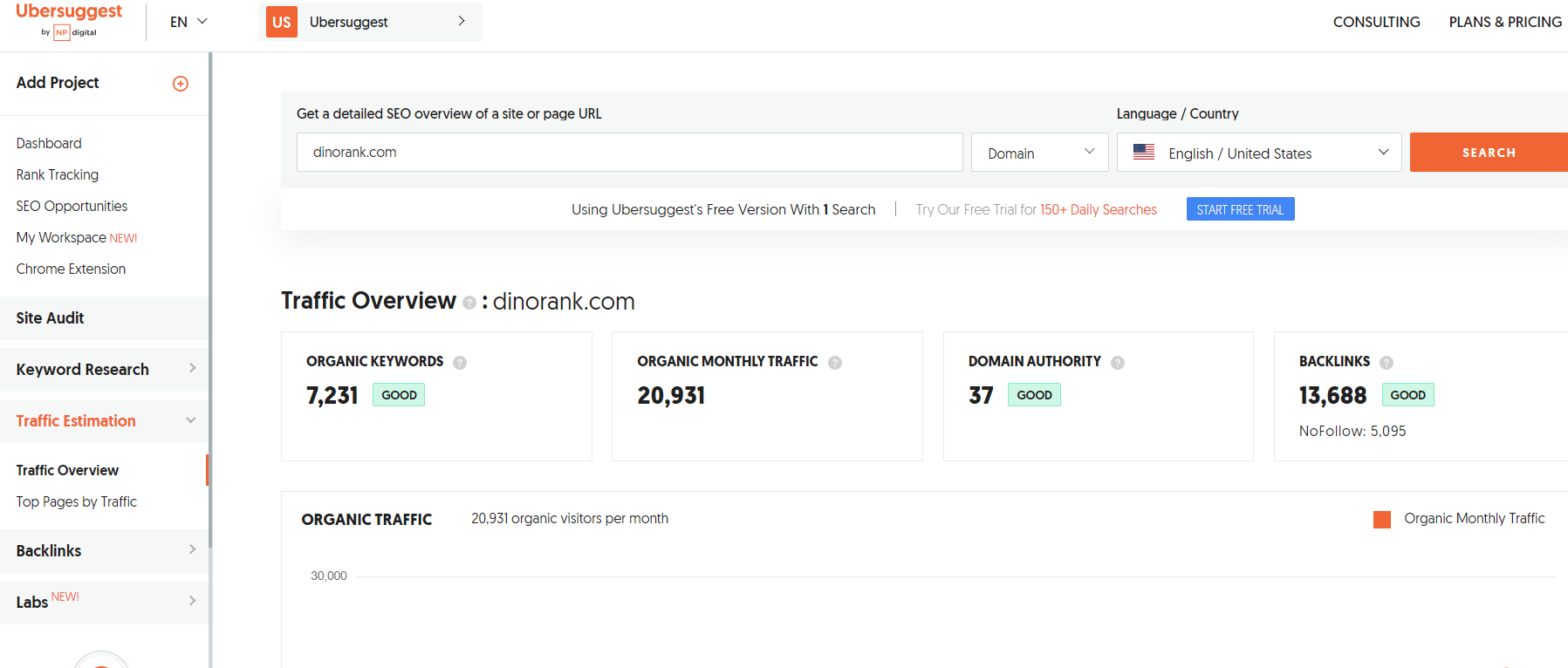The height and width of the screenshot is (668, 1568).
Task: Open help icon next to Backlinks card
Action: (1387, 363)
